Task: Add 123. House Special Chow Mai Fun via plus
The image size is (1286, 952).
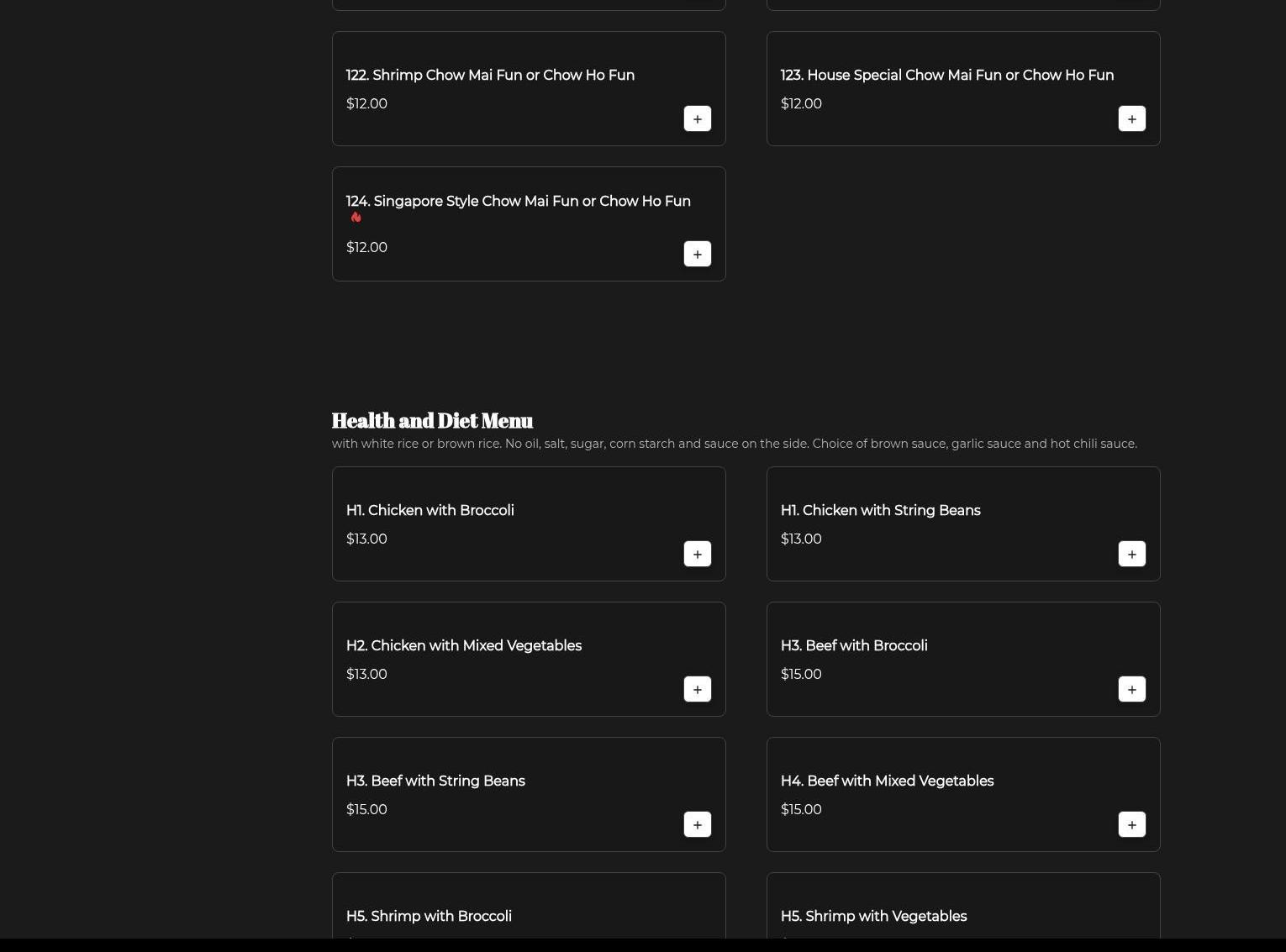Action: 1132,118
